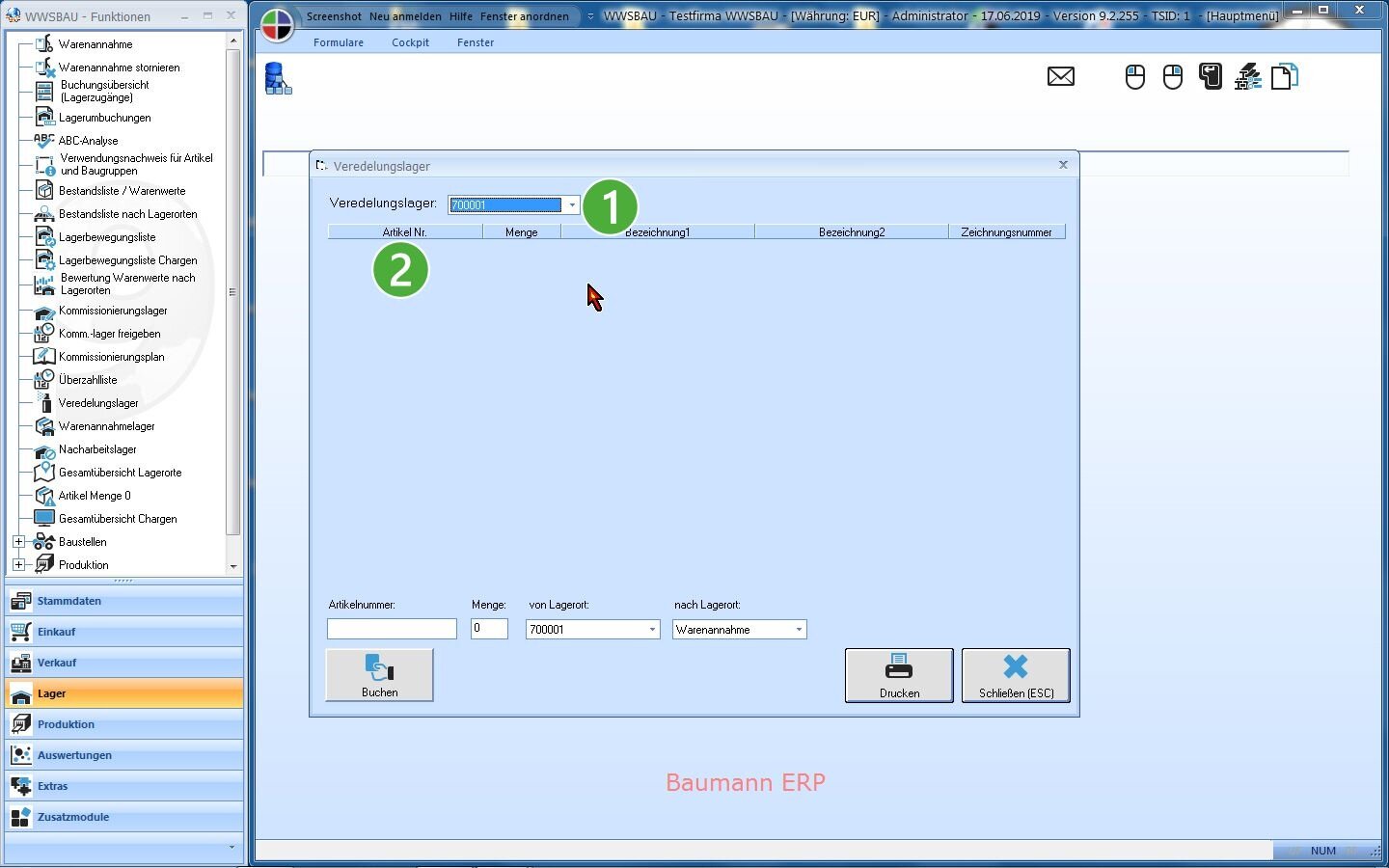The height and width of the screenshot is (868, 1389).
Task: Expand the Produktion tree node
Action: tap(18, 565)
